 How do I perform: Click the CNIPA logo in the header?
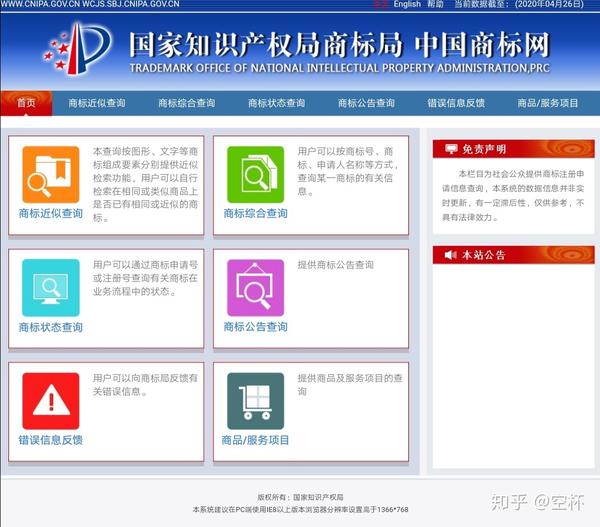coord(78,49)
